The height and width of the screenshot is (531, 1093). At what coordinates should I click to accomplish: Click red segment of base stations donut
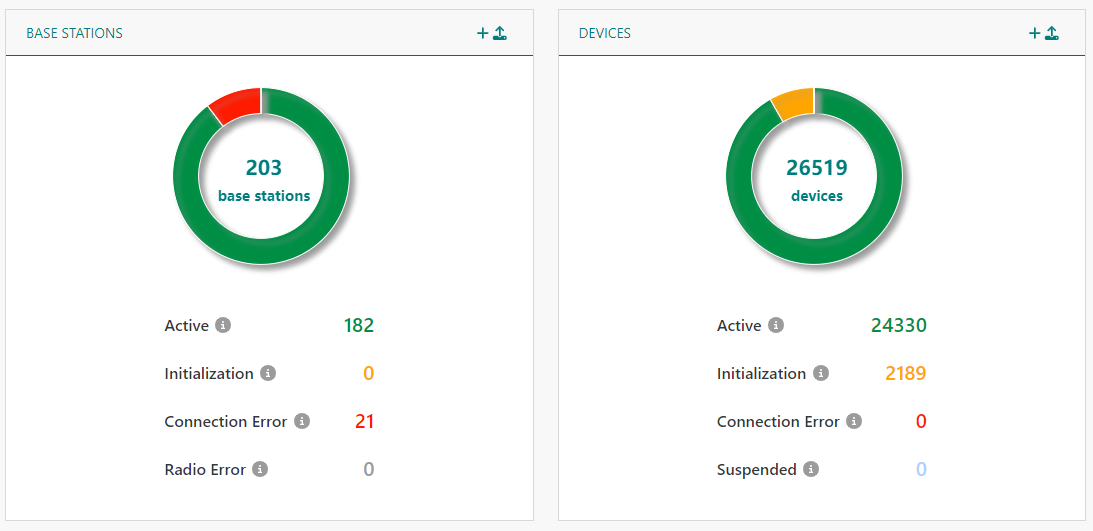[x=237, y=104]
